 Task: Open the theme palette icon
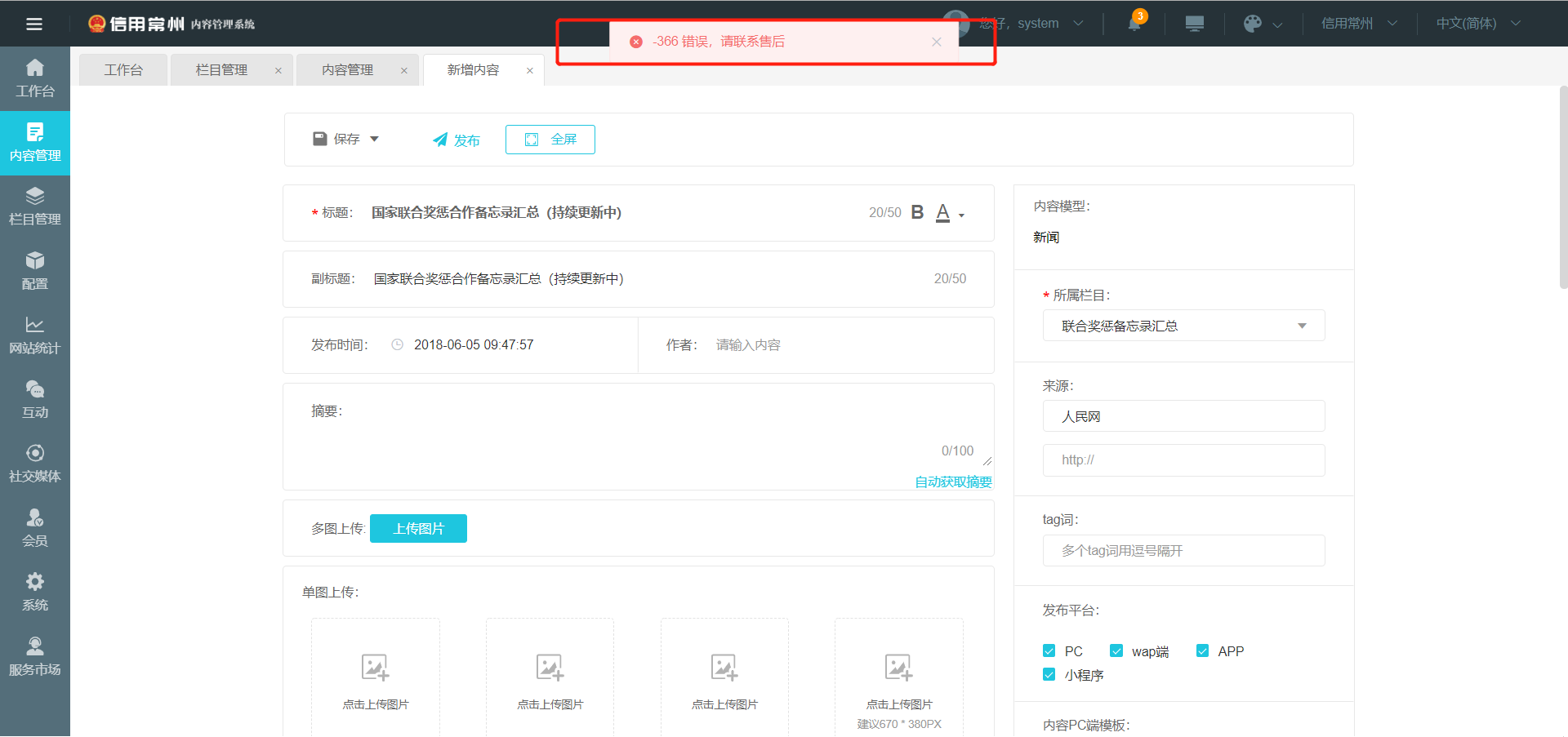1253,24
